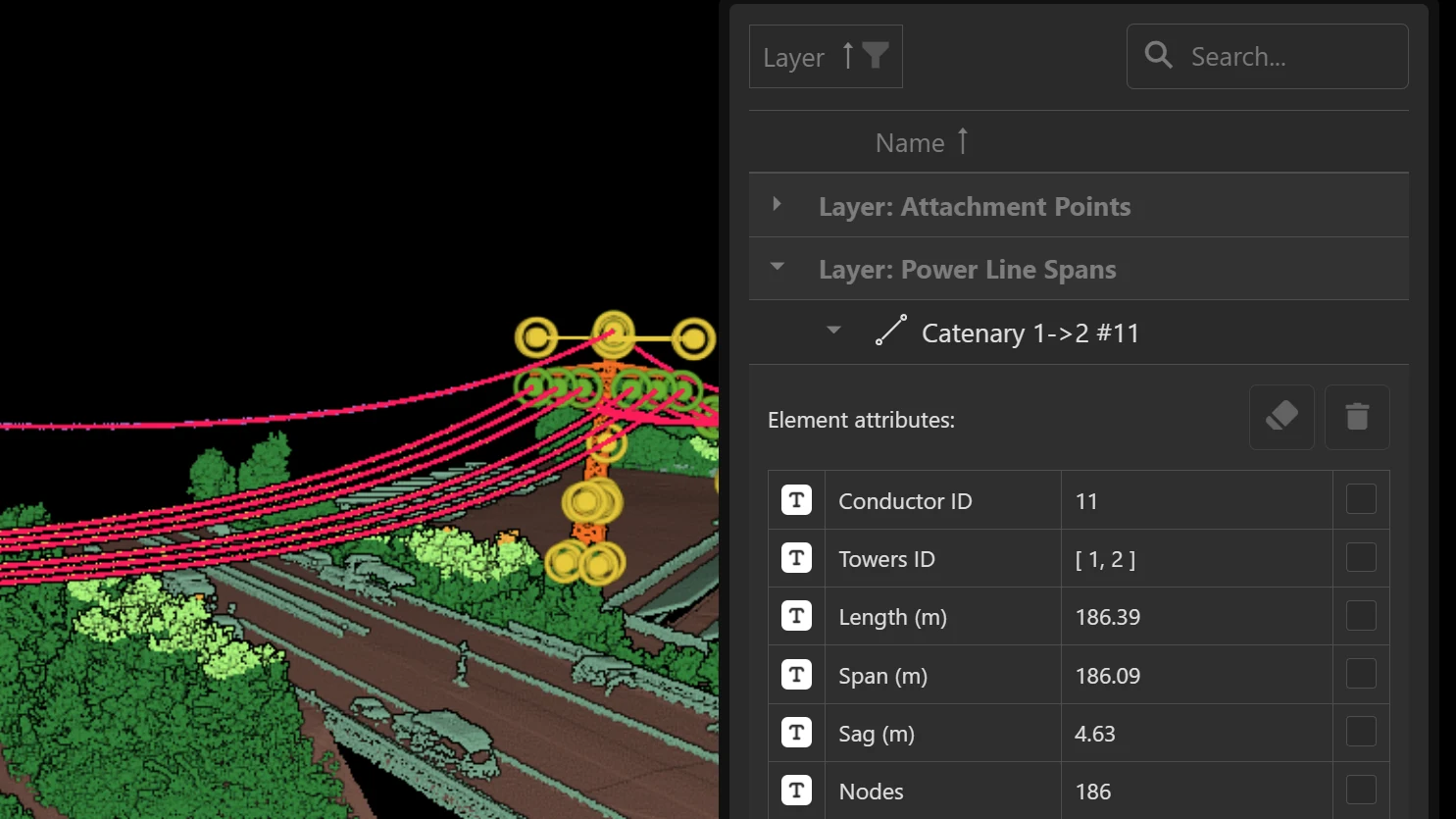
Task: Click the top center yellow attachment point on tower
Action: [614, 333]
